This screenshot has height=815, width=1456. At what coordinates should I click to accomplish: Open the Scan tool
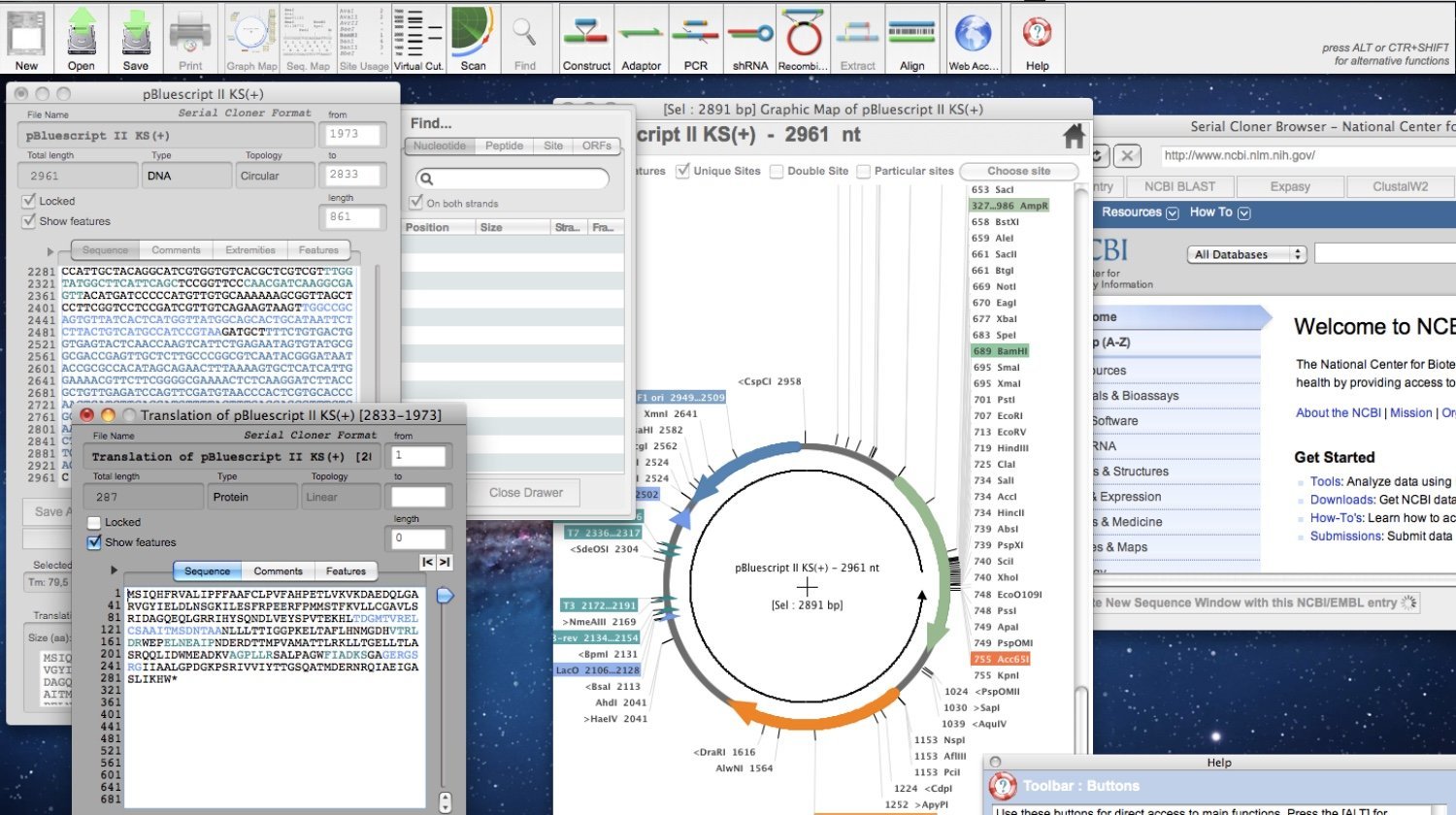[x=473, y=39]
